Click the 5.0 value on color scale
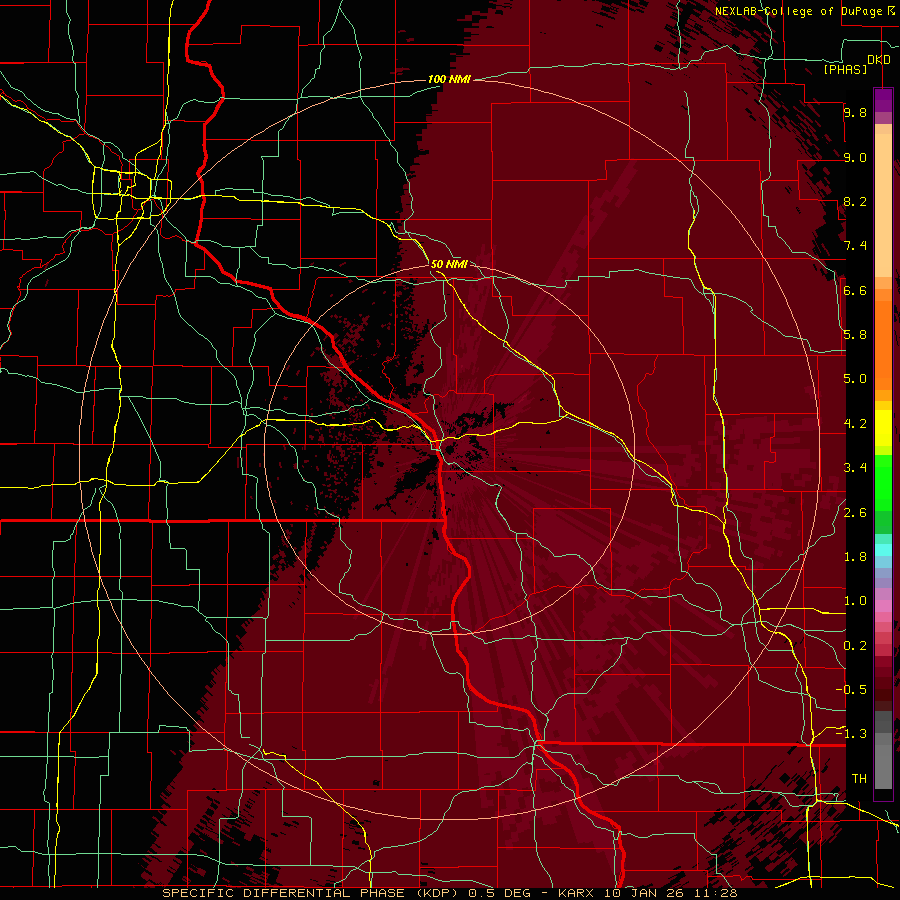Viewport: 900px width, 900px height. click(855, 379)
